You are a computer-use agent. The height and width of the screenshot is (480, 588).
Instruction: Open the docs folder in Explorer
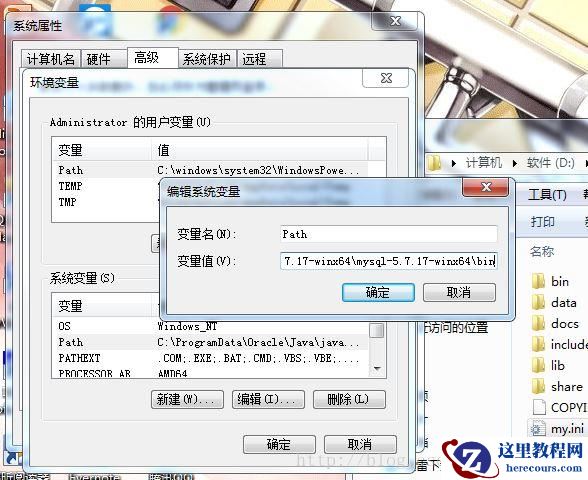click(x=555, y=323)
